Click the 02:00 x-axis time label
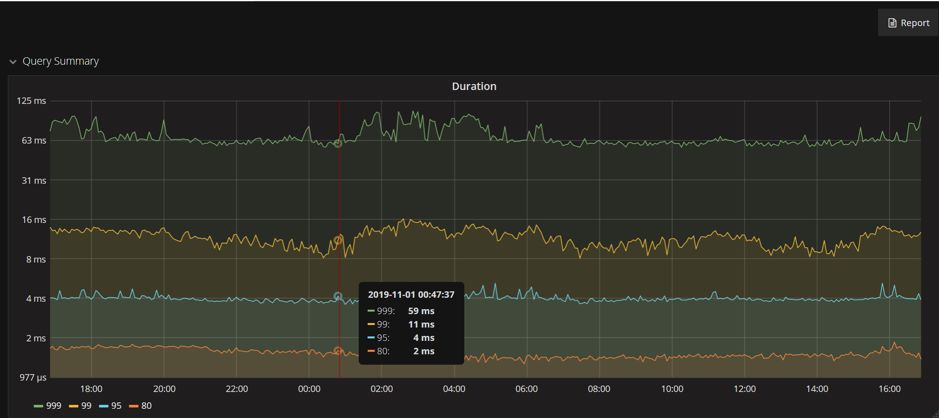This screenshot has width=939, height=418. [x=382, y=389]
